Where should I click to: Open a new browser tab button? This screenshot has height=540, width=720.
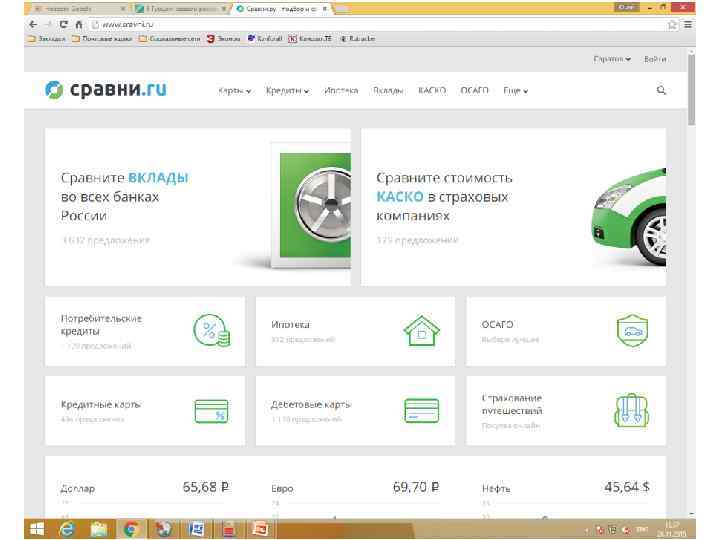[341, 9]
